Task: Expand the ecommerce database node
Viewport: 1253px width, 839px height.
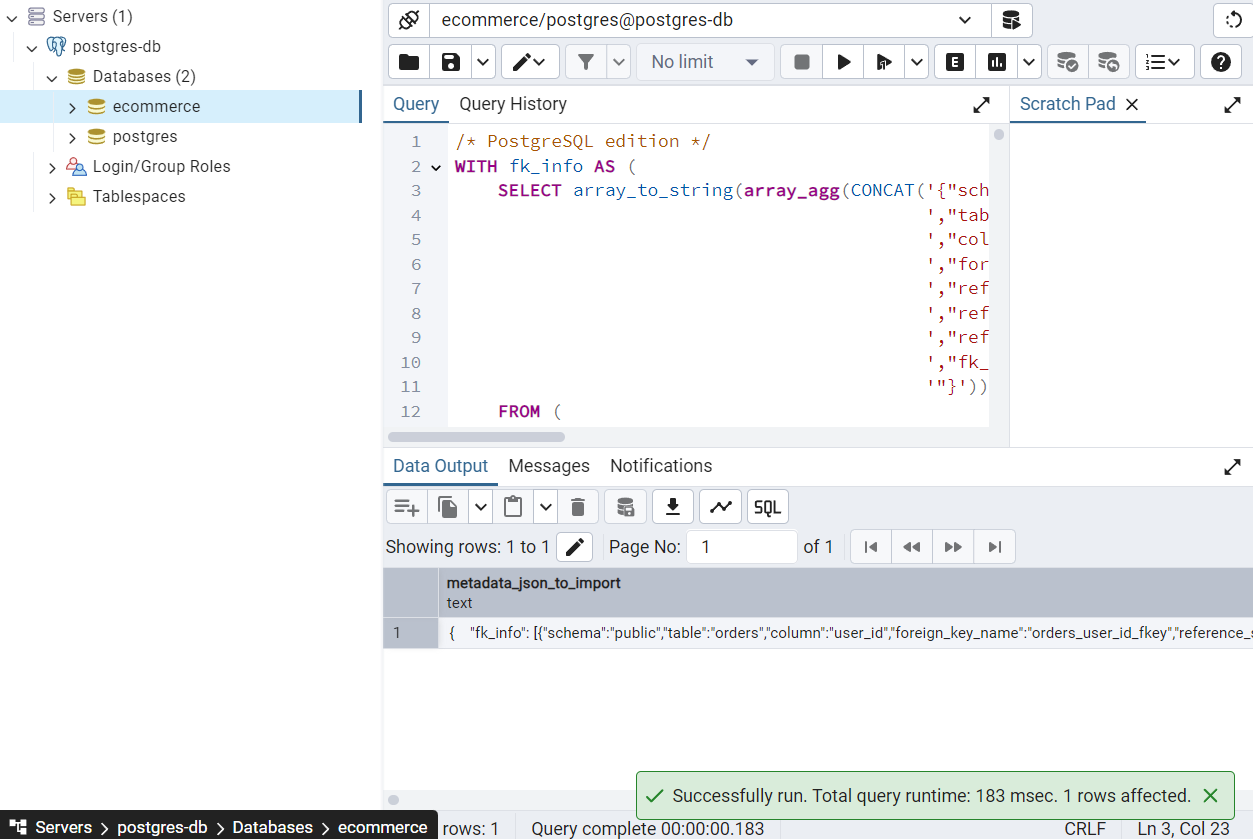Action: pos(71,106)
